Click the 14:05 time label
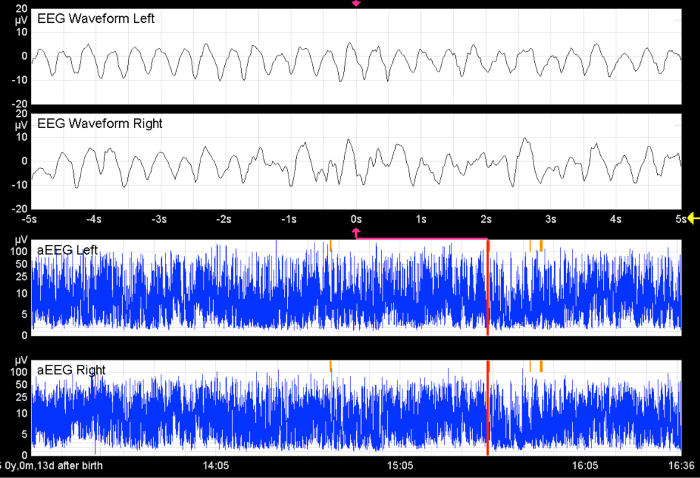 pyautogui.click(x=215, y=466)
